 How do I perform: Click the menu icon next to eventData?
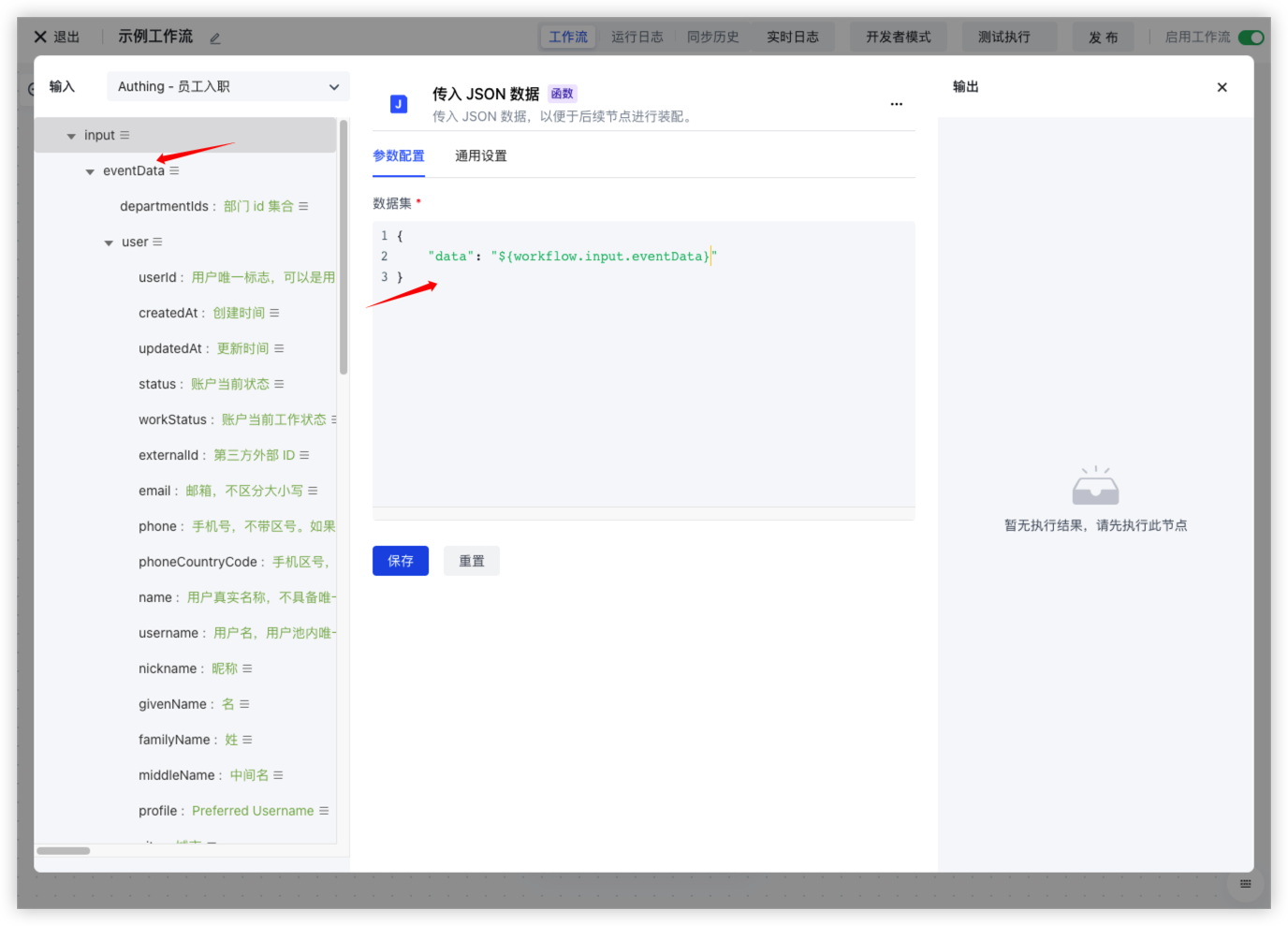[174, 171]
